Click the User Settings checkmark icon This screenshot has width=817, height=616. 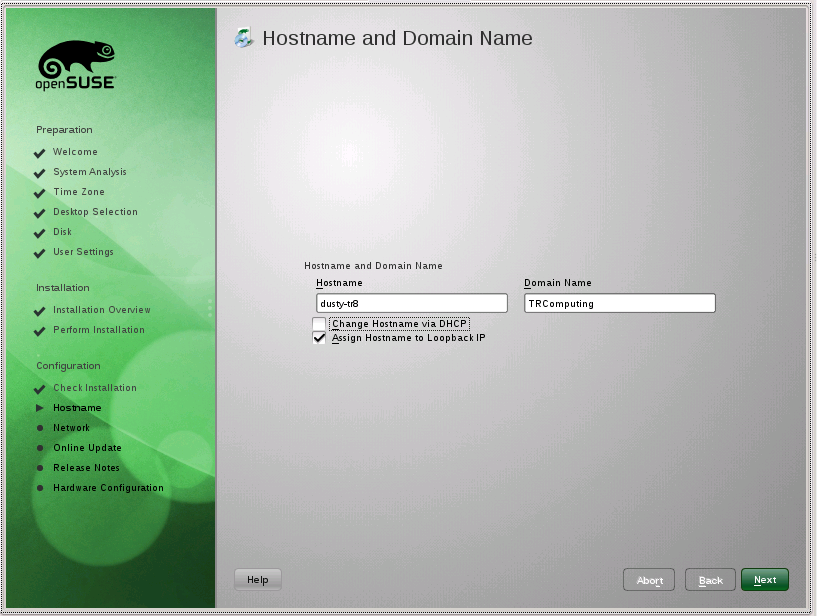(40, 253)
